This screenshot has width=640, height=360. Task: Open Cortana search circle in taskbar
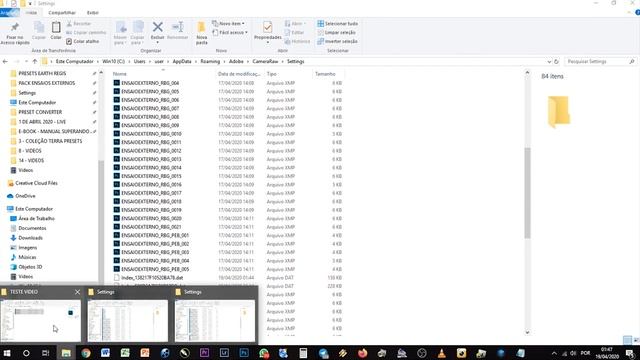(x=26, y=353)
